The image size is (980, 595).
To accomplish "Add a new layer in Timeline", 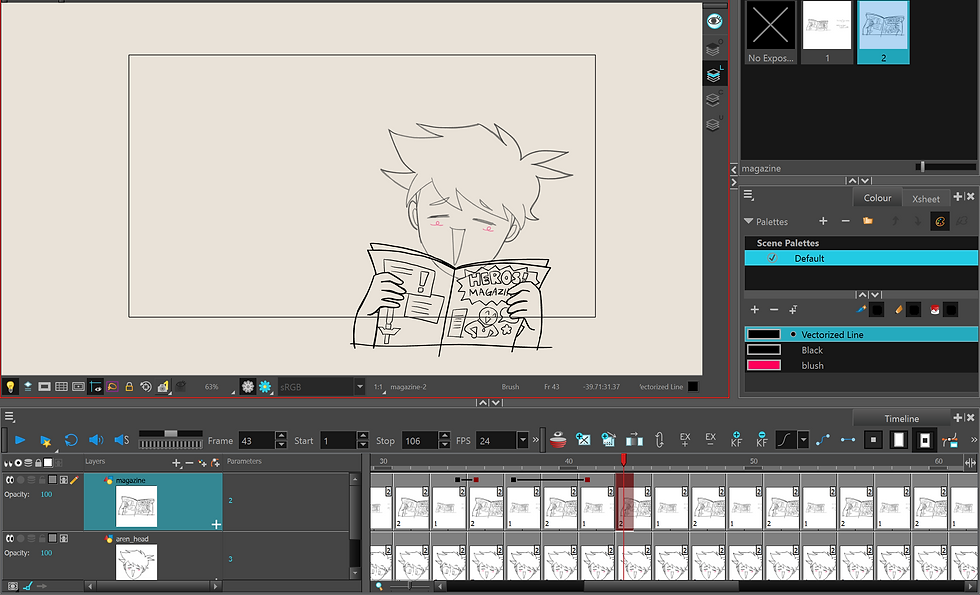I will [176, 463].
